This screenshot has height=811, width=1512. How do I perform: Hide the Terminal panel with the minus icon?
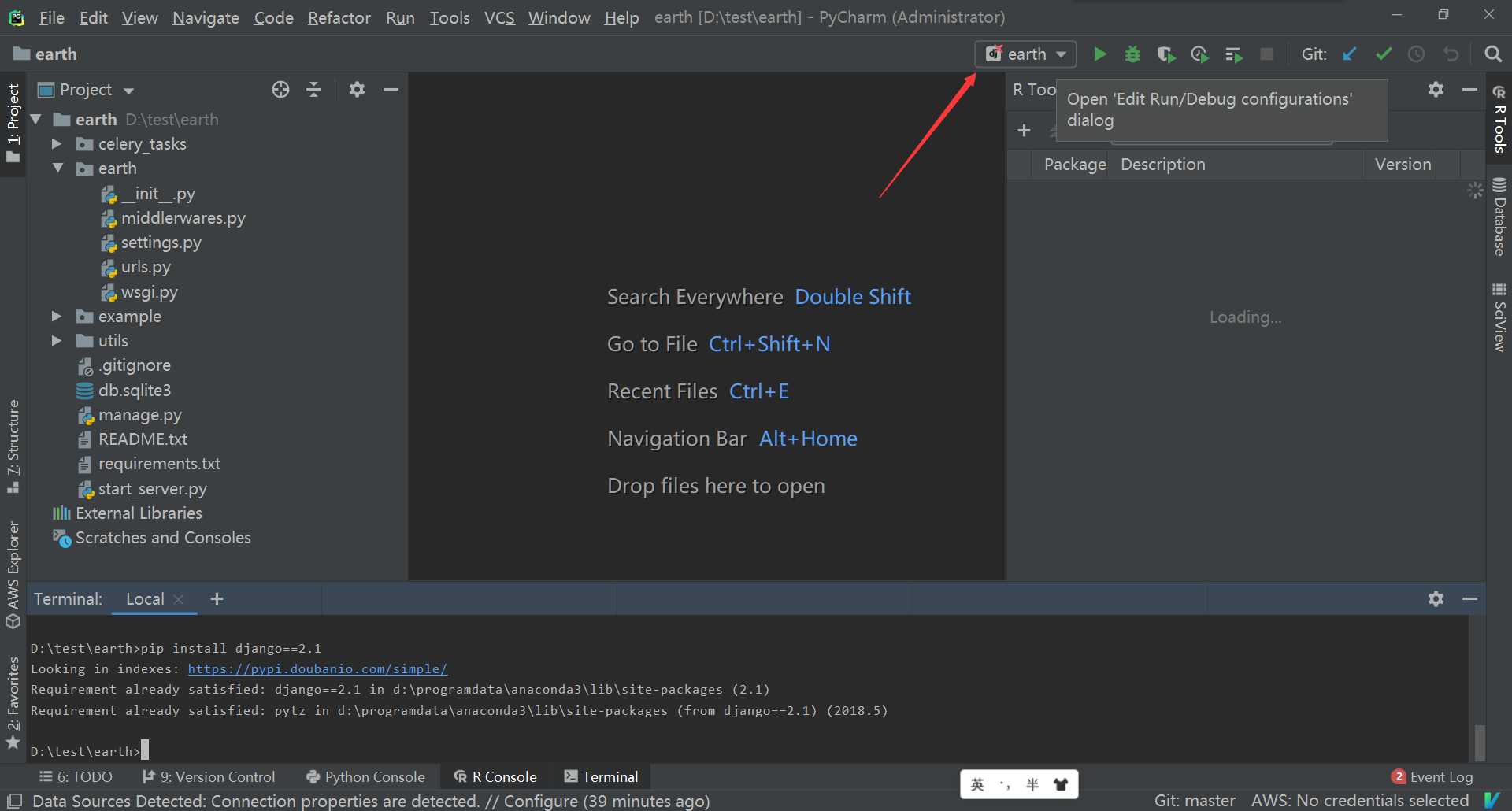(1469, 599)
